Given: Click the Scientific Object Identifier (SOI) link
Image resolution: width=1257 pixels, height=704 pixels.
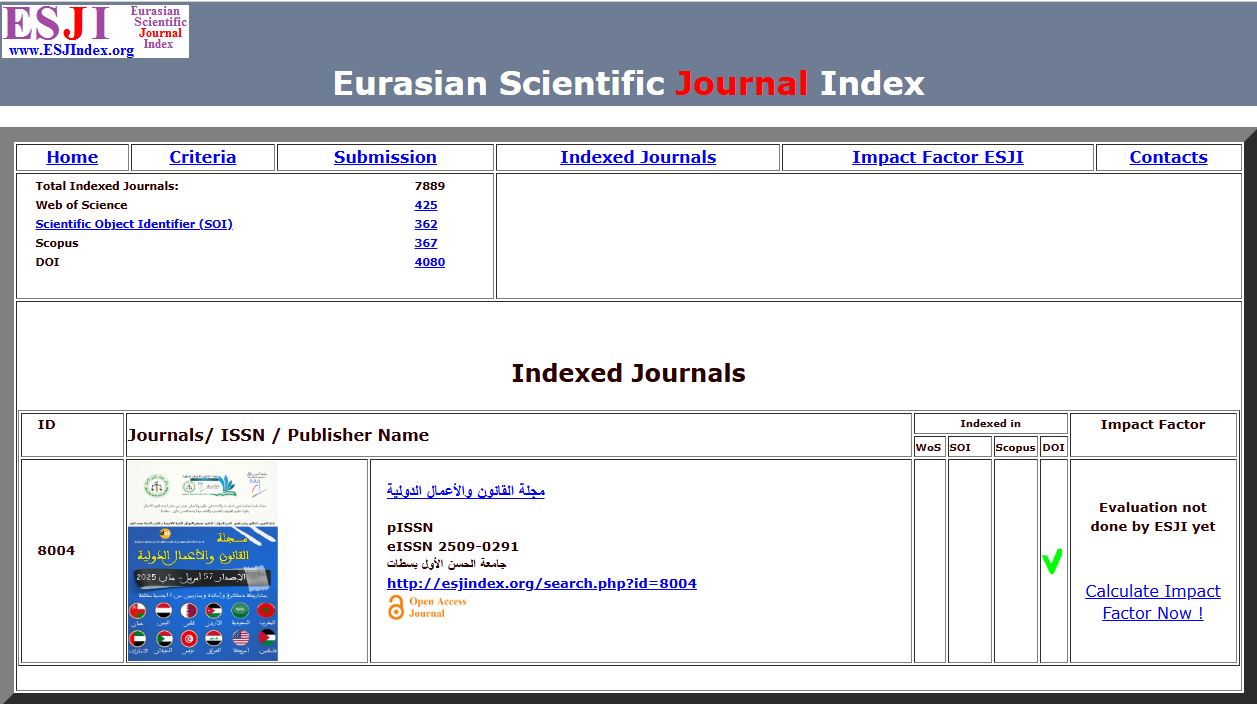Looking at the screenshot, I should [134, 224].
